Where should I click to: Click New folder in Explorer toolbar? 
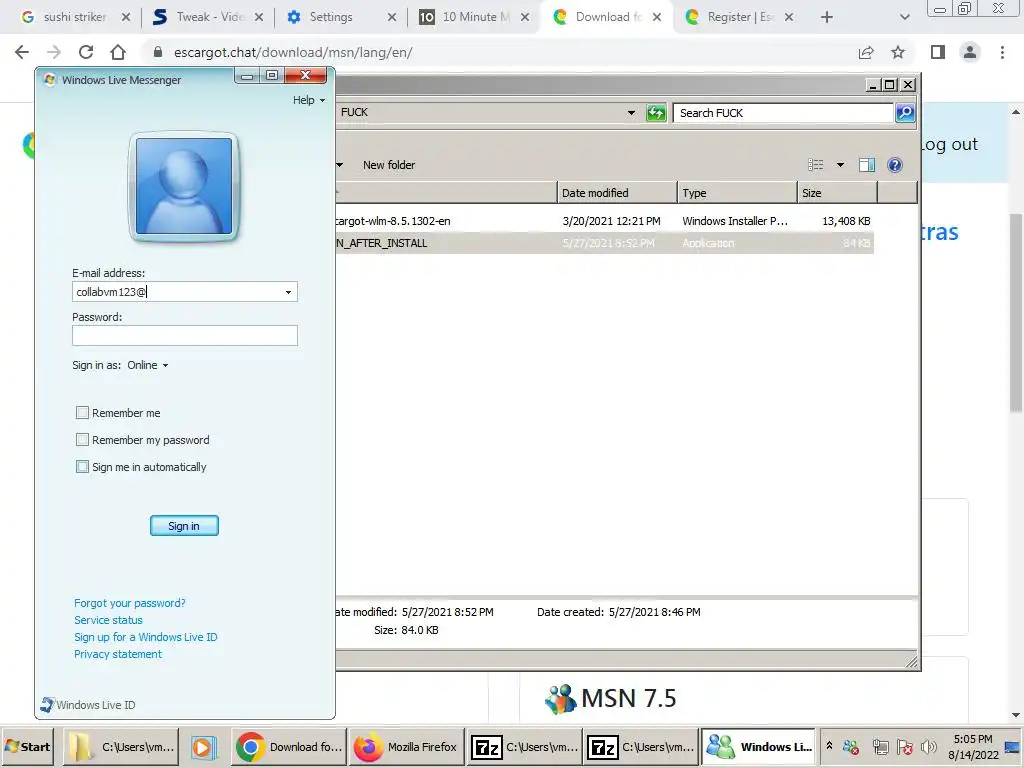389,165
